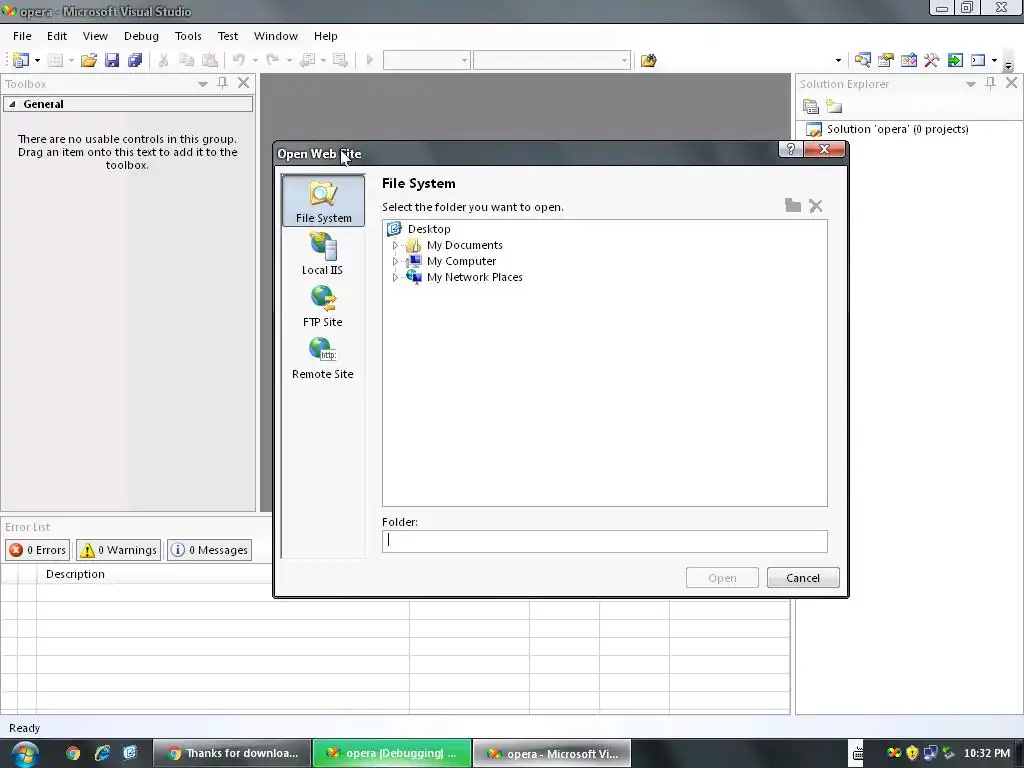Image resolution: width=1024 pixels, height=768 pixels.
Task: Switch to opera [Debugging] taskbar window
Action: coord(392,754)
